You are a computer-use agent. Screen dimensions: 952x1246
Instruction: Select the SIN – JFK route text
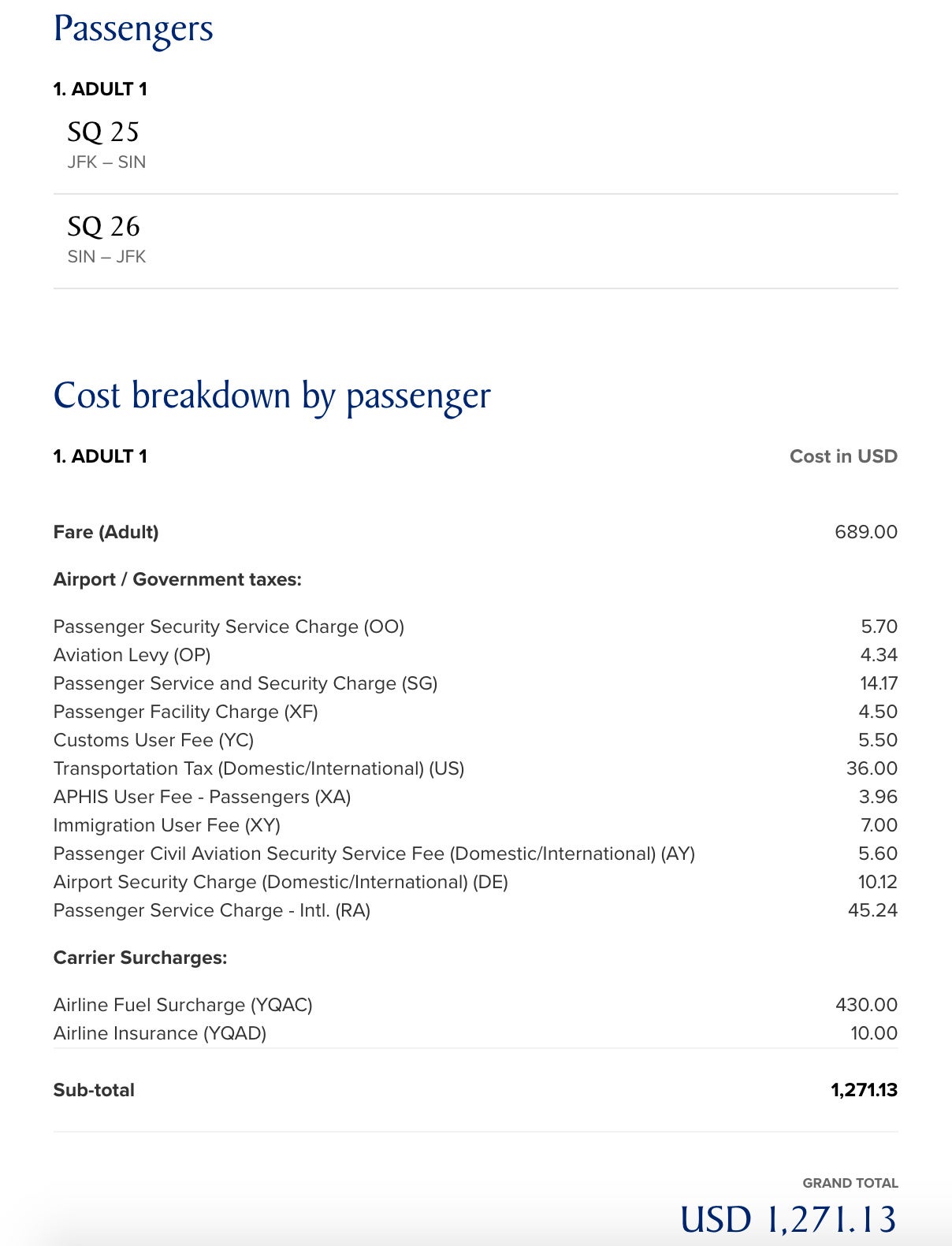pos(106,257)
